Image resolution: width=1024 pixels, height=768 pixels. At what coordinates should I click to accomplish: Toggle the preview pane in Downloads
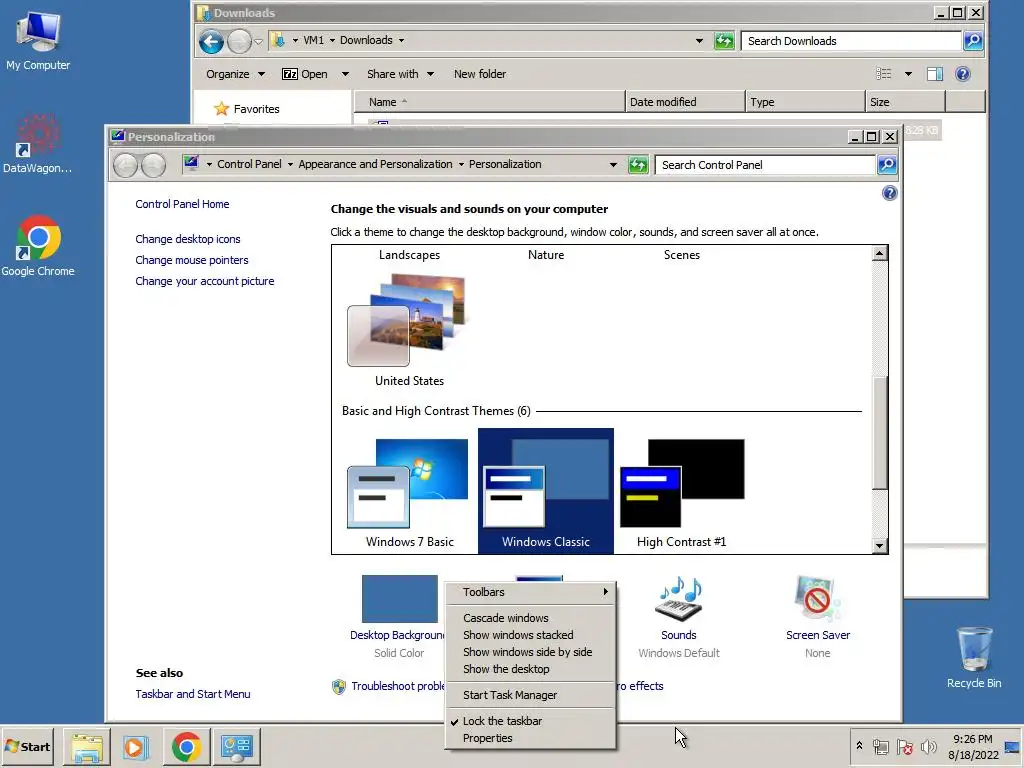tap(935, 74)
